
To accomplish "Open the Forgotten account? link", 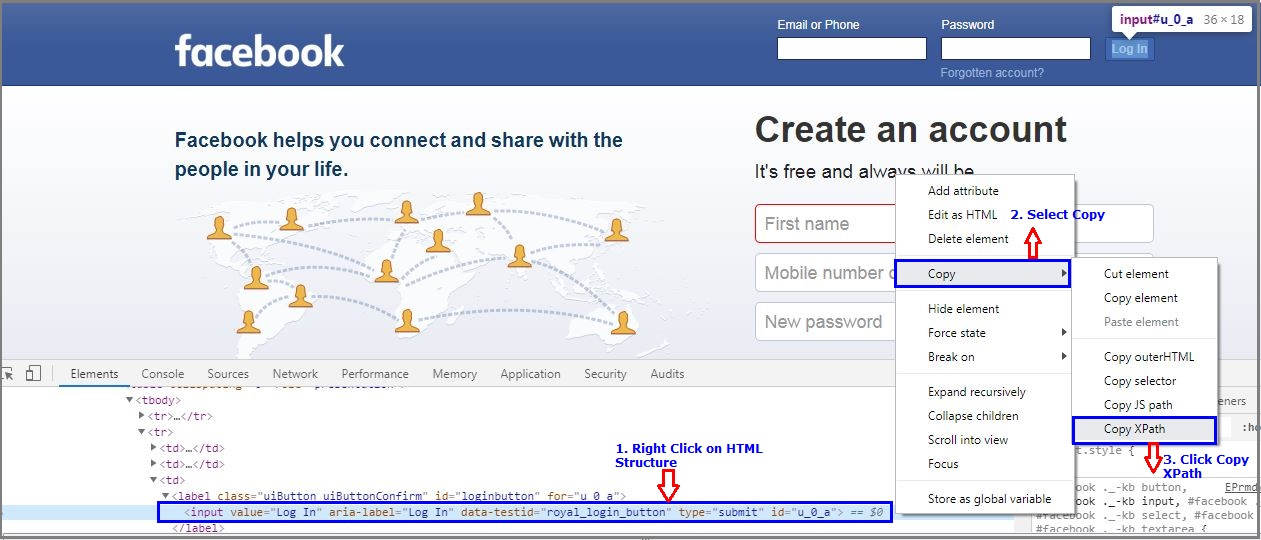I will click(992, 73).
